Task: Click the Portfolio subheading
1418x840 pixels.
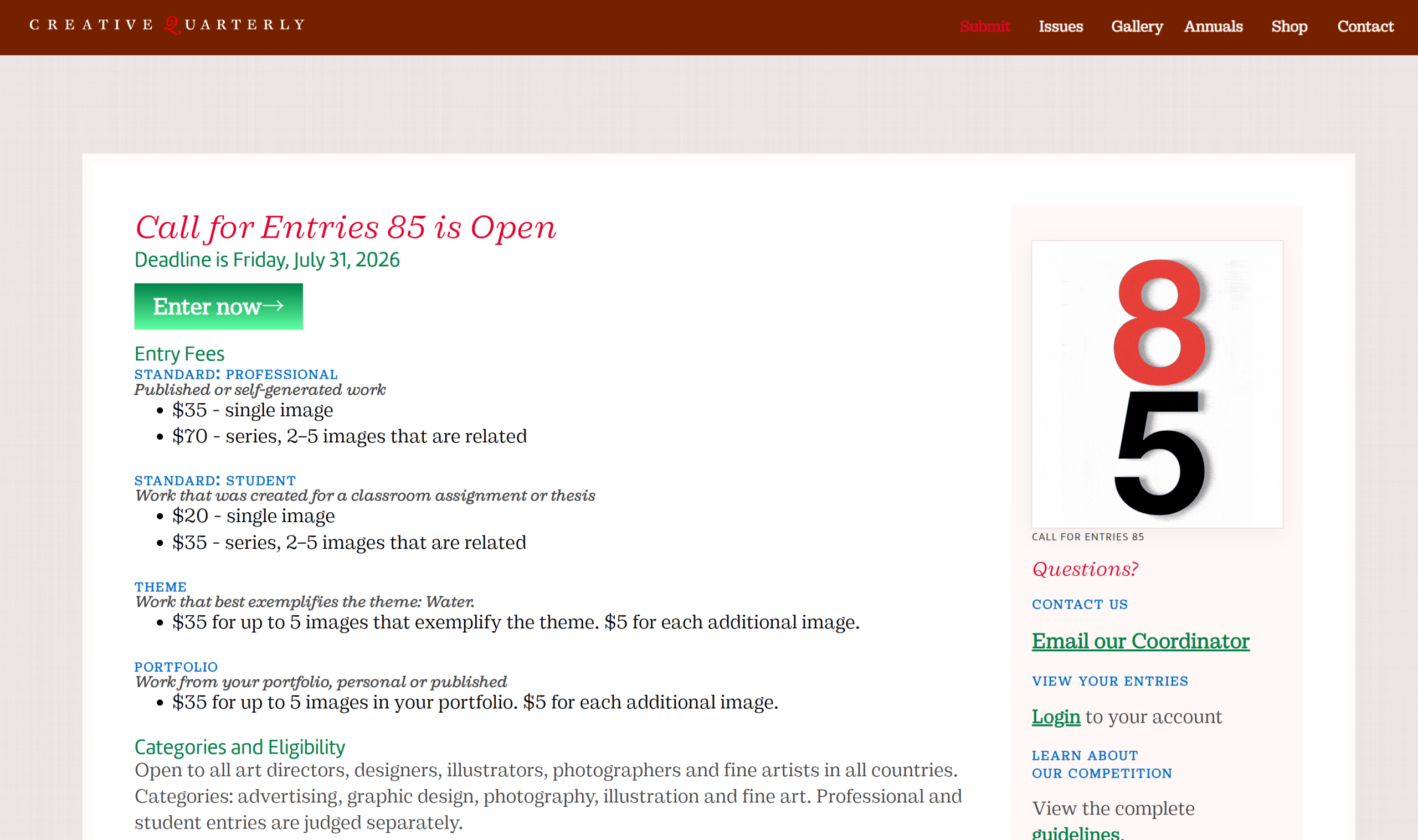Action: point(176,667)
